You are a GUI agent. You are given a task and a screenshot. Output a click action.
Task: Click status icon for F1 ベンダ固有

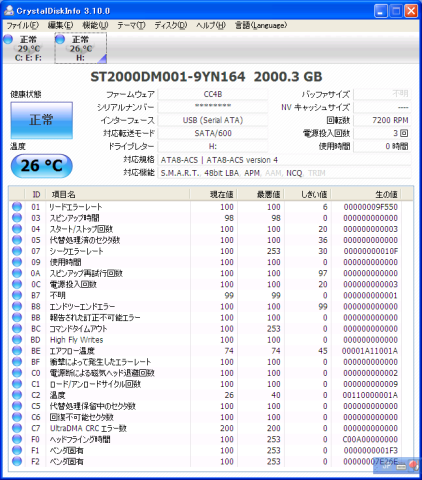pyautogui.click(x=17, y=450)
